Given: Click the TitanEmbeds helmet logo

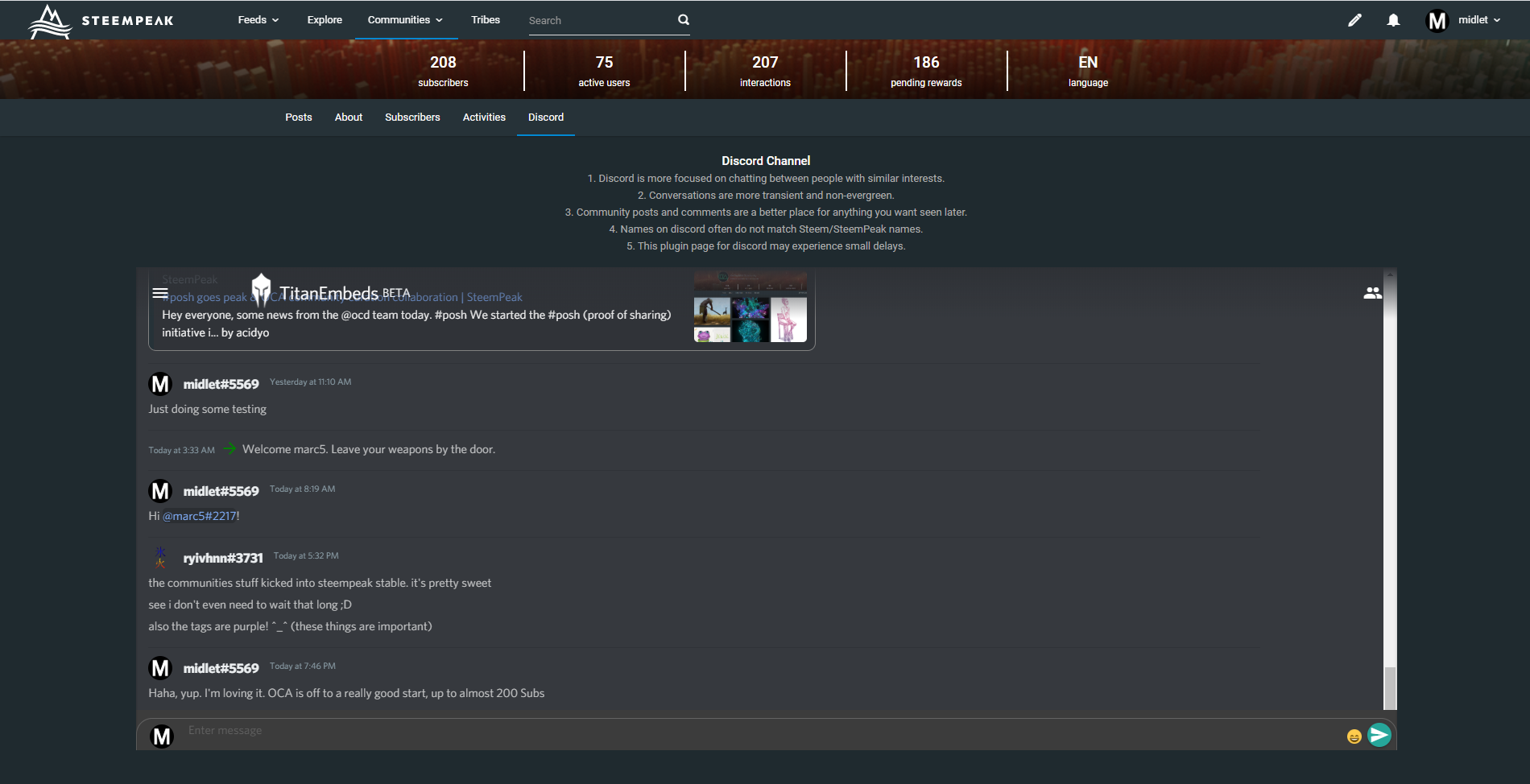Looking at the screenshot, I should (261, 290).
